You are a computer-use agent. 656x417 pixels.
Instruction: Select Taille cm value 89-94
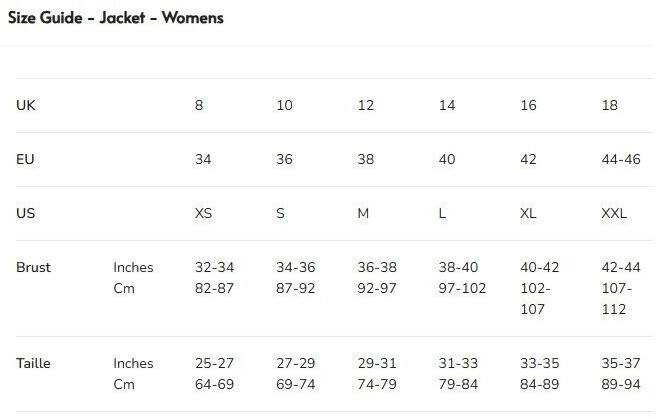(x=621, y=385)
